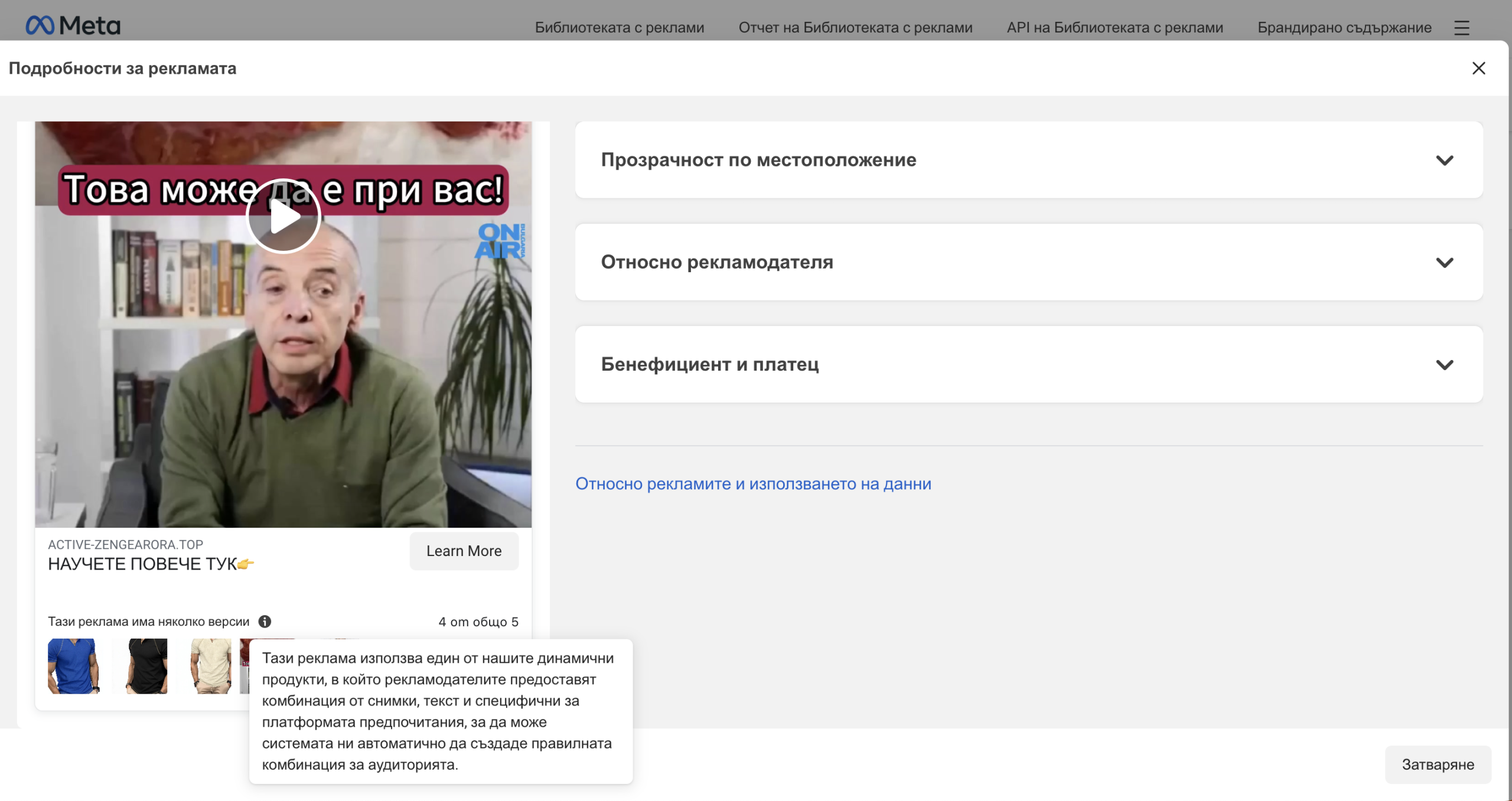The height and width of the screenshot is (801, 1512).
Task: Click the Meta logo
Action: [x=72, y=25]
